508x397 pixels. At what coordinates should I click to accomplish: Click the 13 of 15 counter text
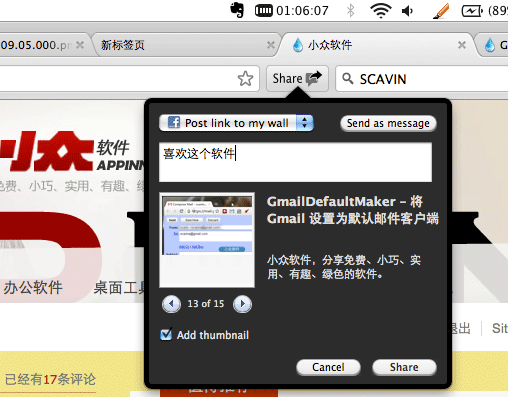[x=206, y=304]
